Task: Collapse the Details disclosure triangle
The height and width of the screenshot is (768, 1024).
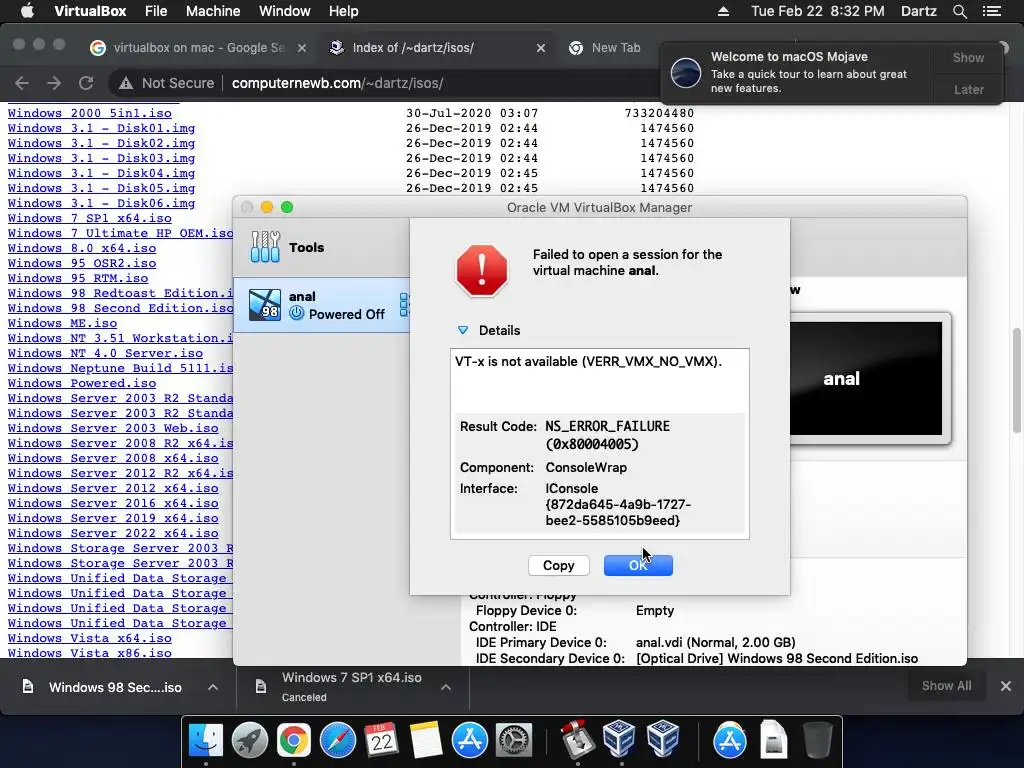Action: tap(463, 330)
